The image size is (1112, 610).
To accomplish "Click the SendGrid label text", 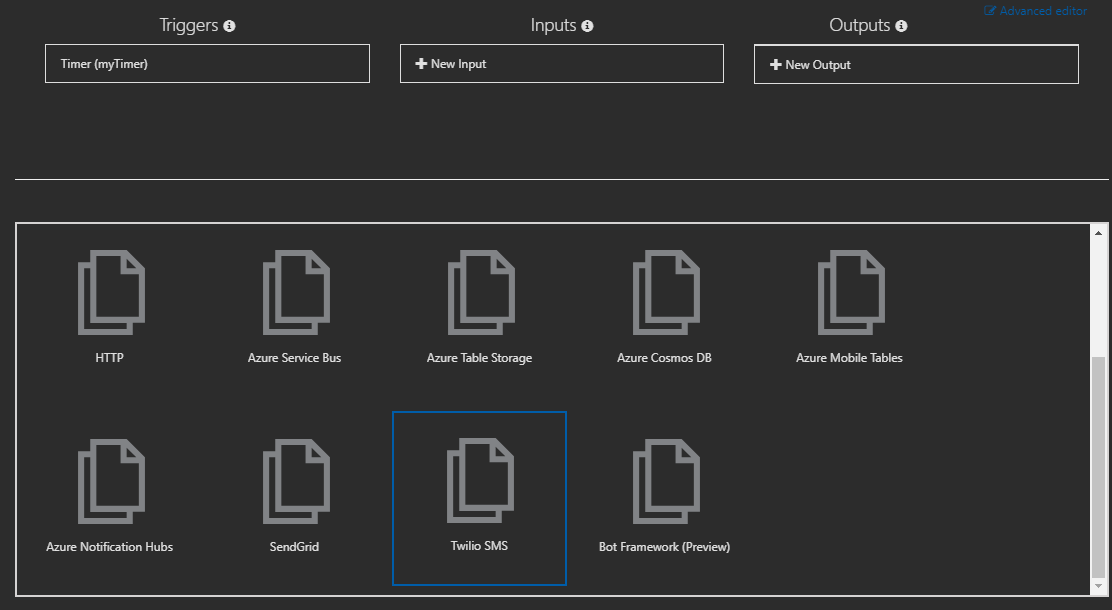I will pyautogui.click(x=294, y=547).
